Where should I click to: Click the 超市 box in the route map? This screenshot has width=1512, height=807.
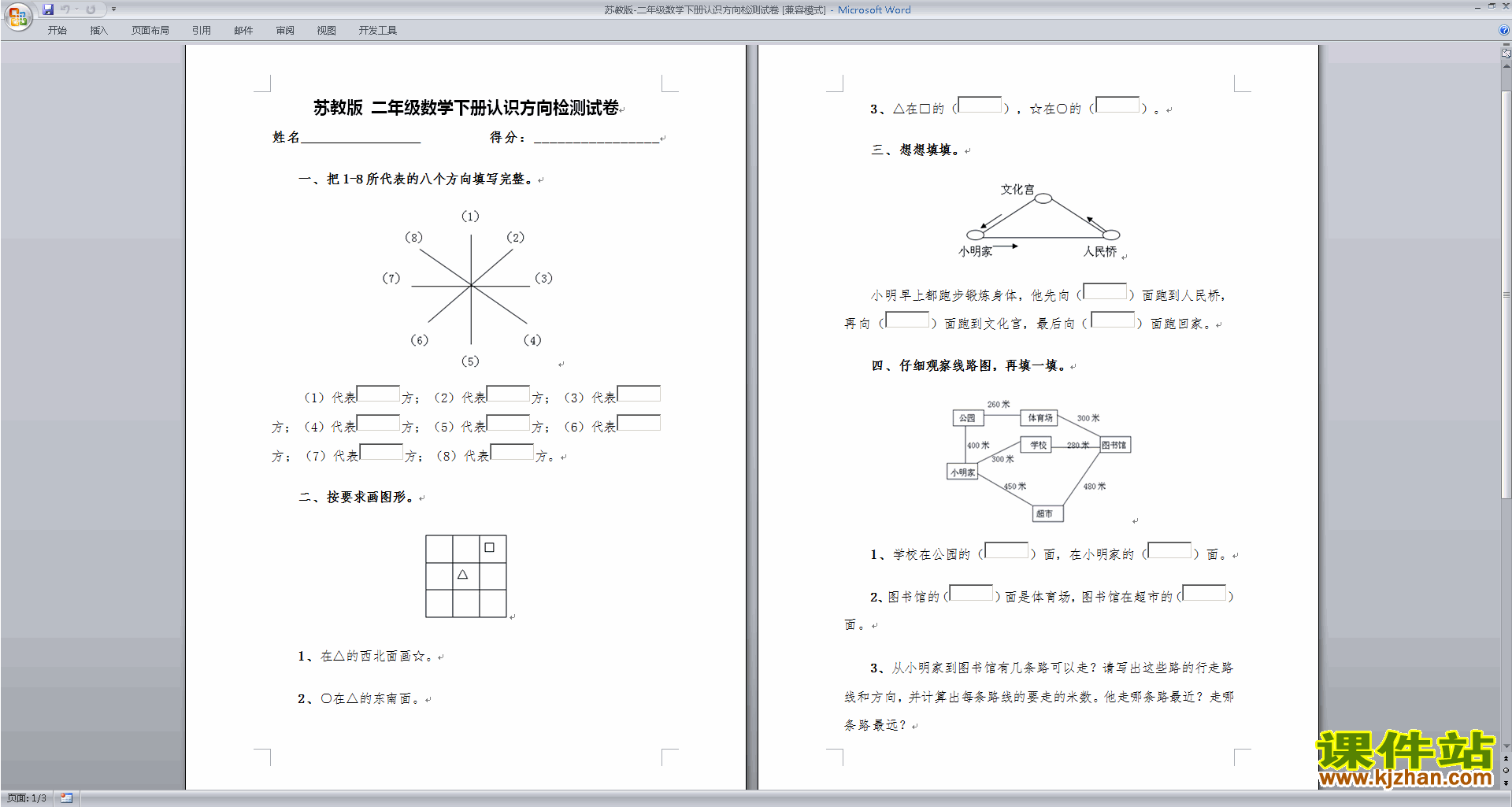1047,513
